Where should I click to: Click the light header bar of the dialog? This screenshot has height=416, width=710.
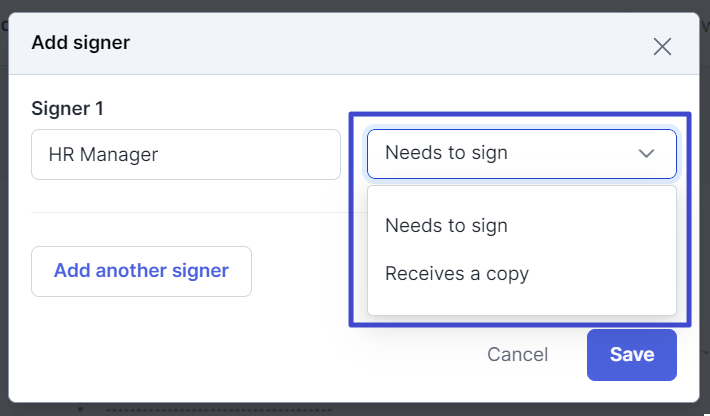tap(354, 43)
